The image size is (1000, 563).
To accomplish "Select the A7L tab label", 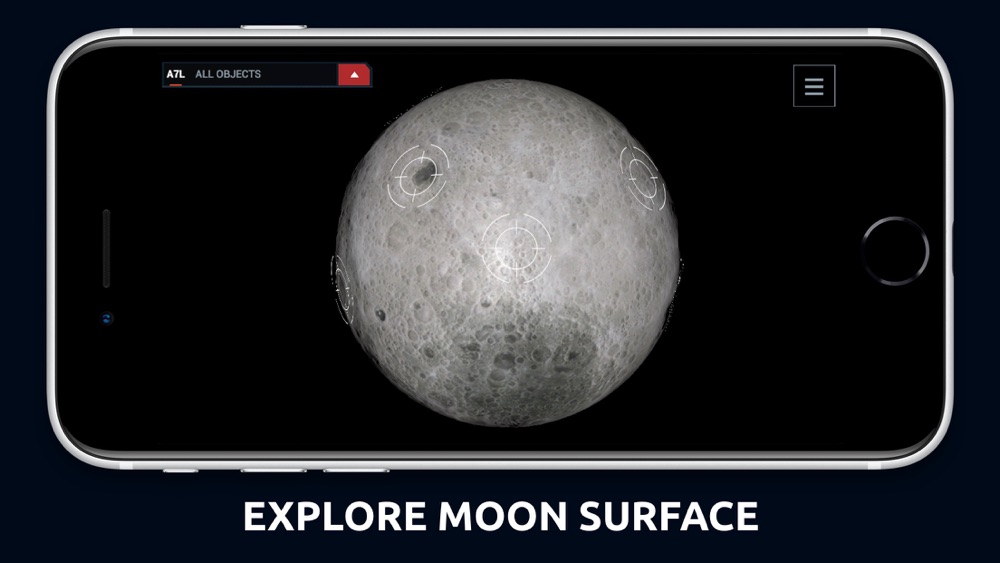I will (175, 74).
